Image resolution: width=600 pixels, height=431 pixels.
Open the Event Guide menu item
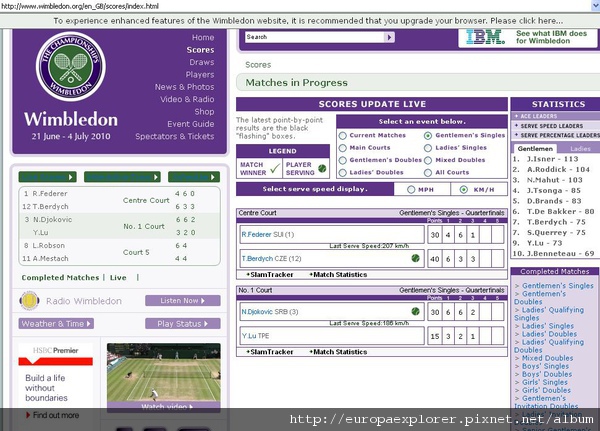coord(191,124)
